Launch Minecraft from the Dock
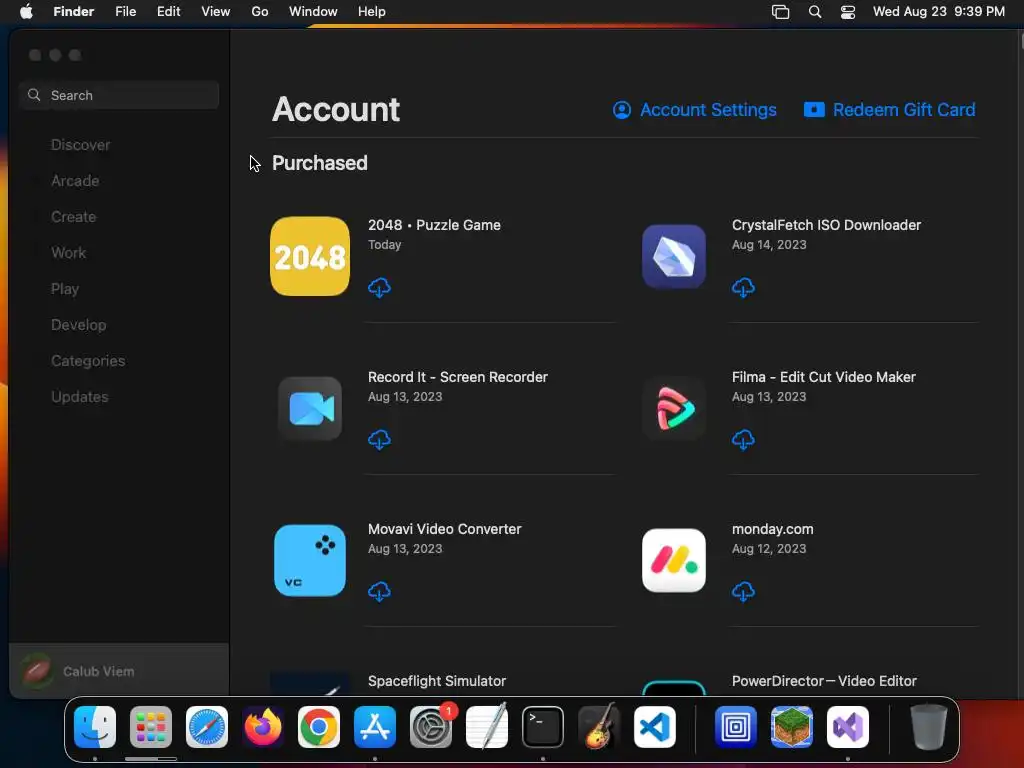 [792, 727]
